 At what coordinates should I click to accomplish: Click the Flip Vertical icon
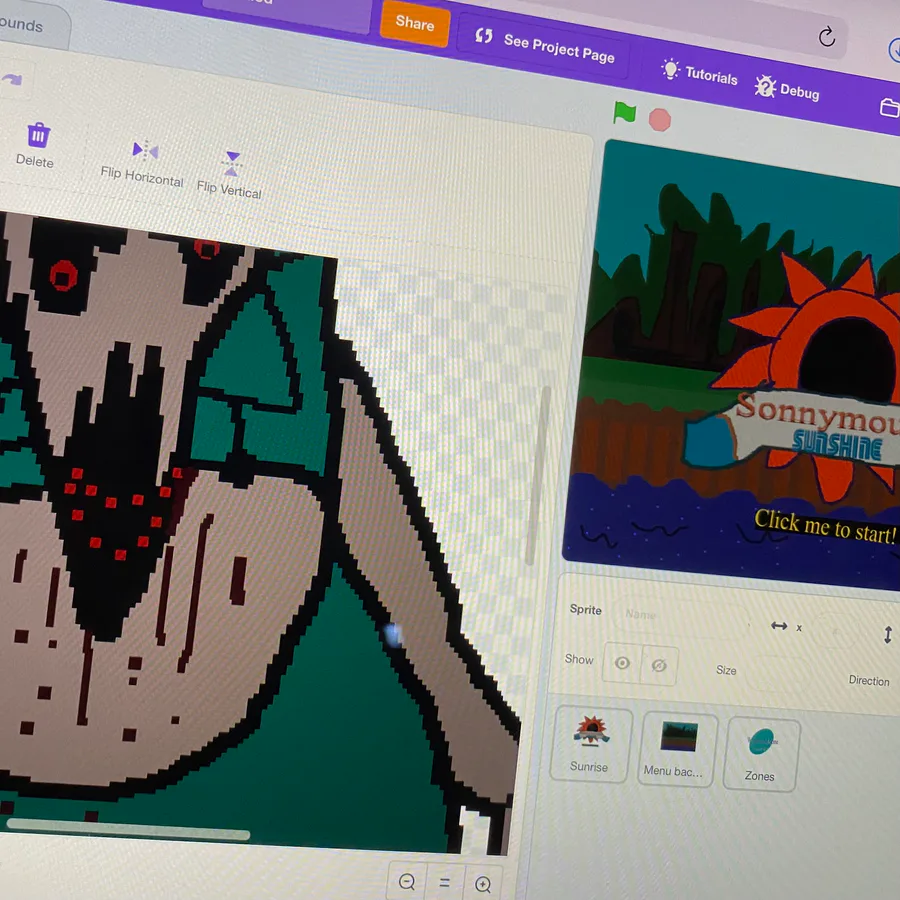click(x=232, y=164)
